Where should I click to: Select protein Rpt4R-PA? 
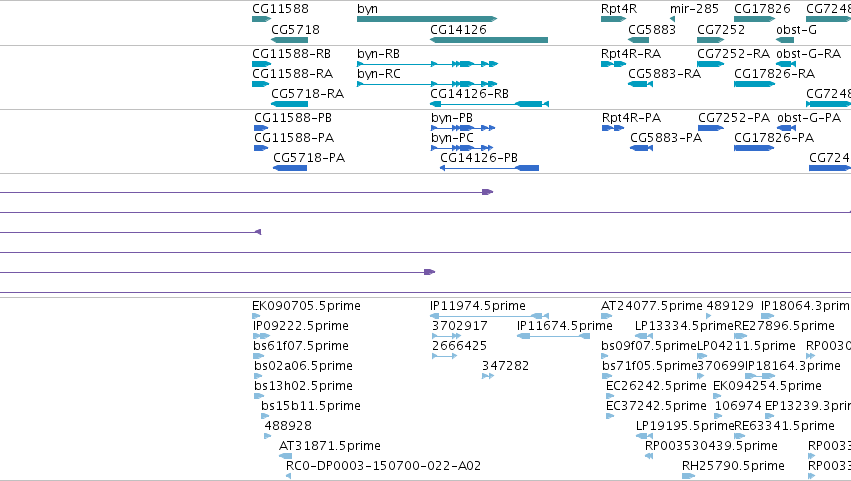pyautogui.click(x=631, y=118)
